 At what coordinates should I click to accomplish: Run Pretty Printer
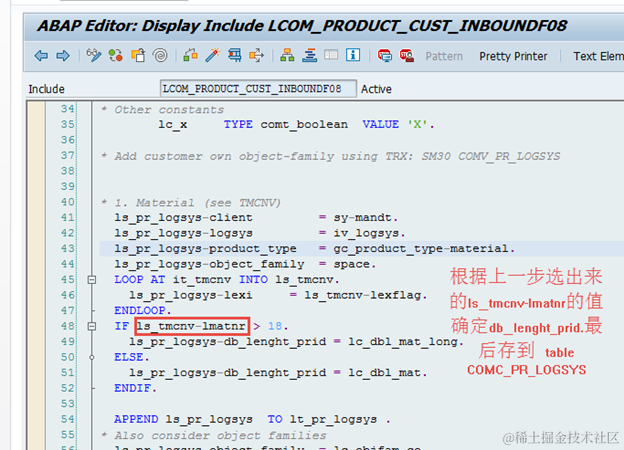513,56
